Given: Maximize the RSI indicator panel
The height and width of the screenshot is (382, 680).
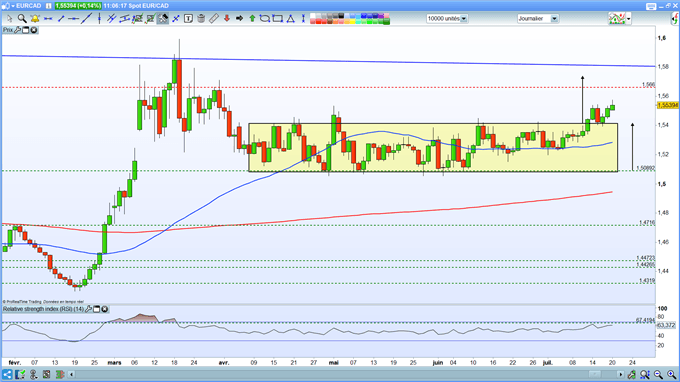Looking at the screenshot, I should (x=97, y=309).
